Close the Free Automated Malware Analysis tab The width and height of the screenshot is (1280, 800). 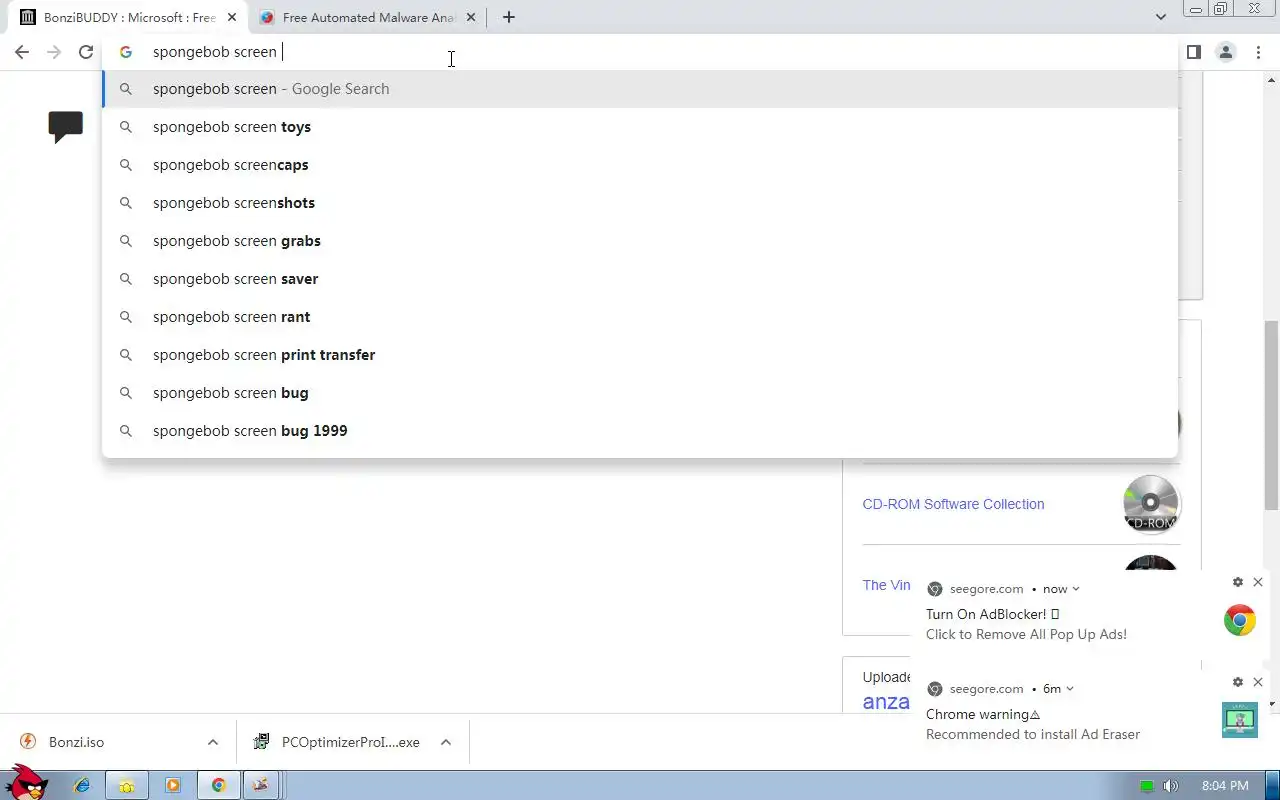pos(471,17)
